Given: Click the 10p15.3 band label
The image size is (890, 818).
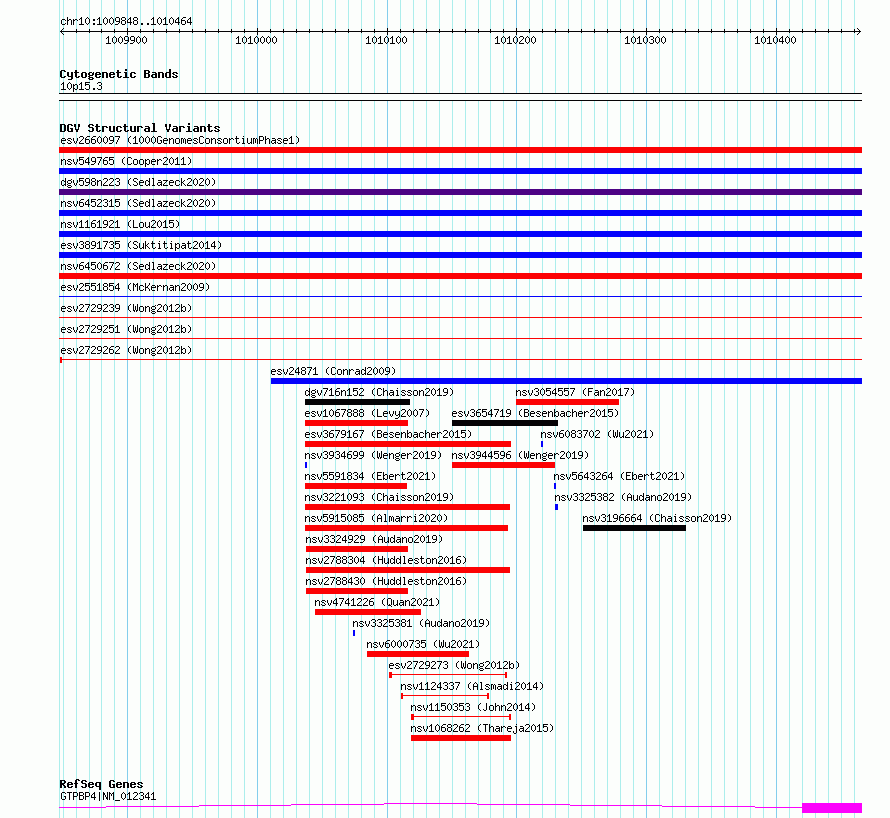Looking at the screenshot, I should click(x=81, y=86).
